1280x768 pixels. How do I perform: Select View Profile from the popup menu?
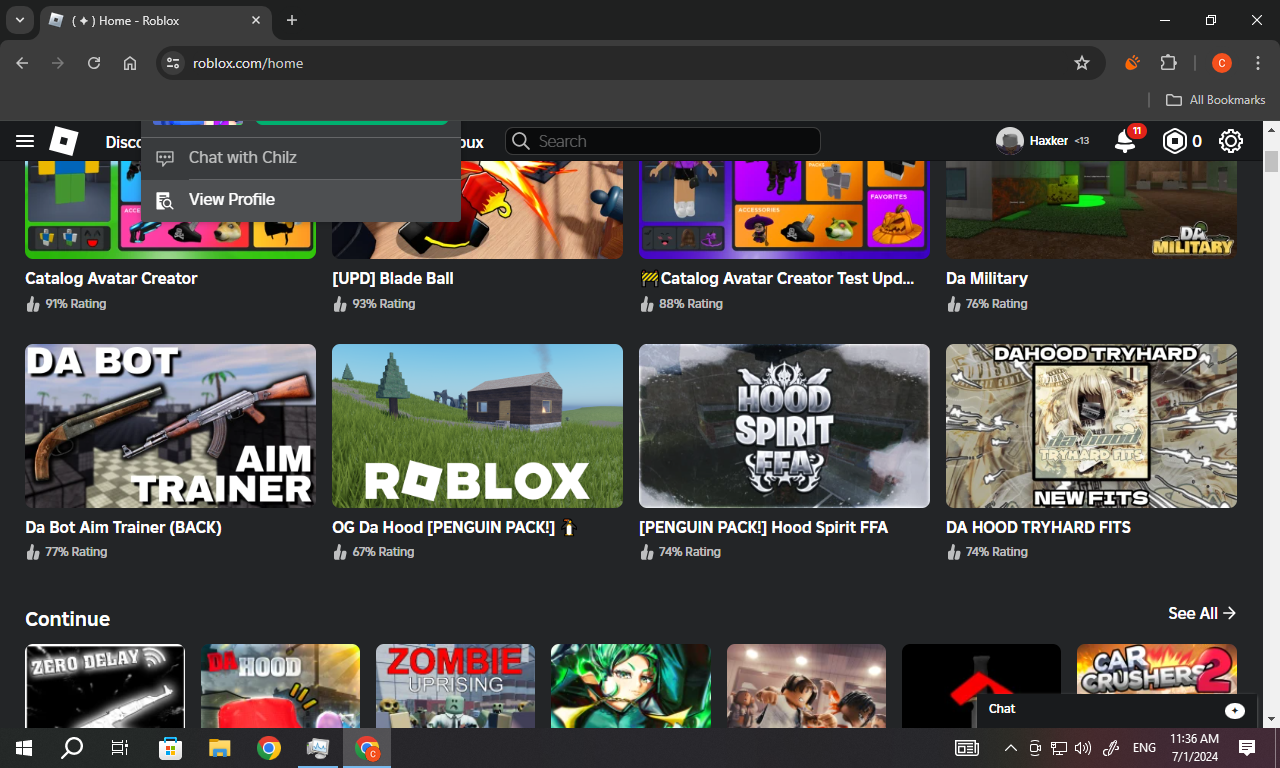tap(300, 200)
